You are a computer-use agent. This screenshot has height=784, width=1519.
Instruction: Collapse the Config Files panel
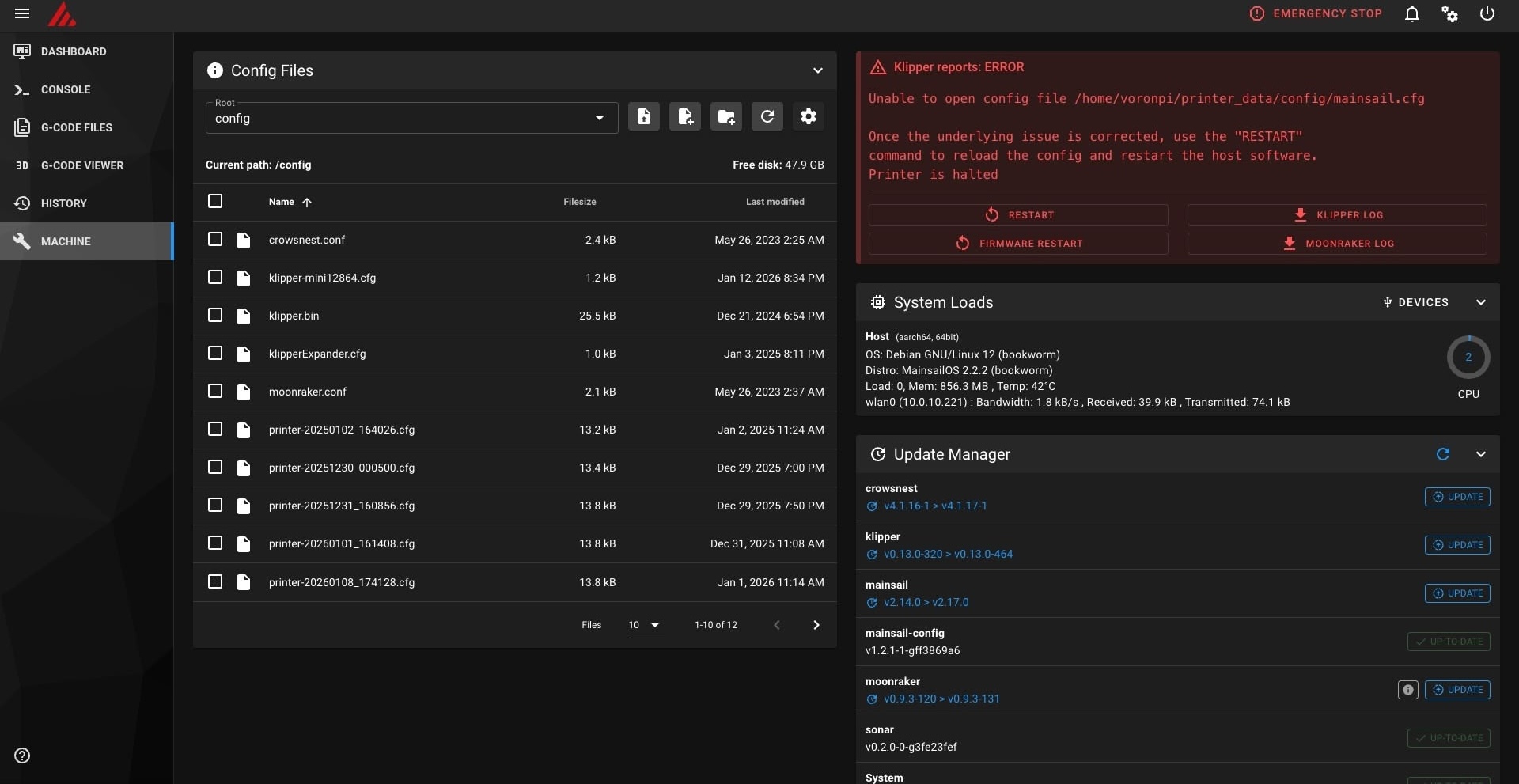pyautogui.click(x=818, y=70)
